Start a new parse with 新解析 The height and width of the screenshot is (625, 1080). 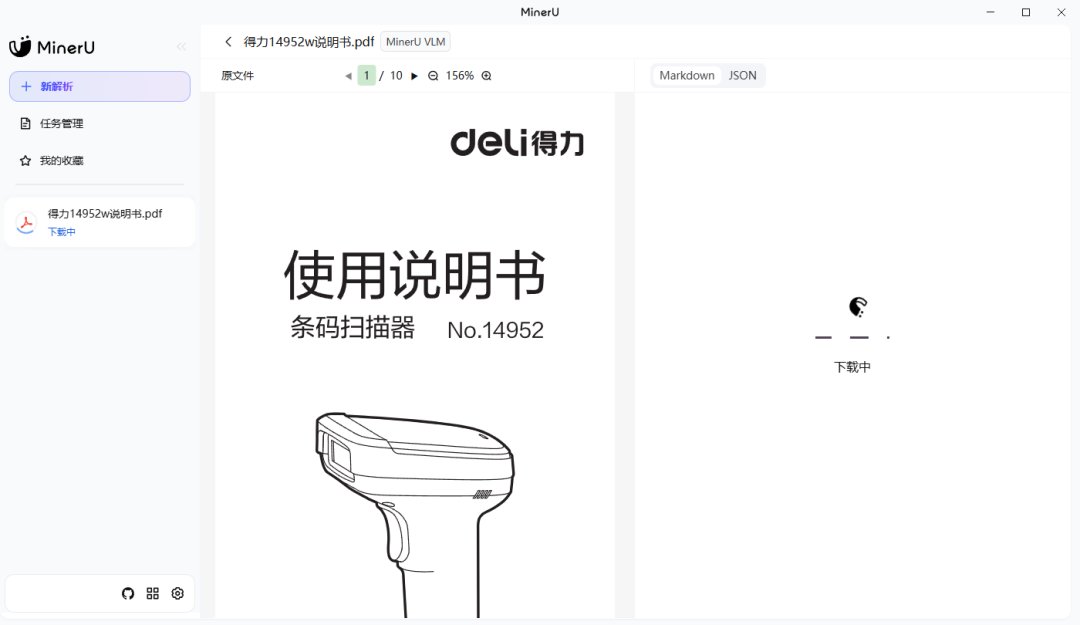tap(100, 86)
